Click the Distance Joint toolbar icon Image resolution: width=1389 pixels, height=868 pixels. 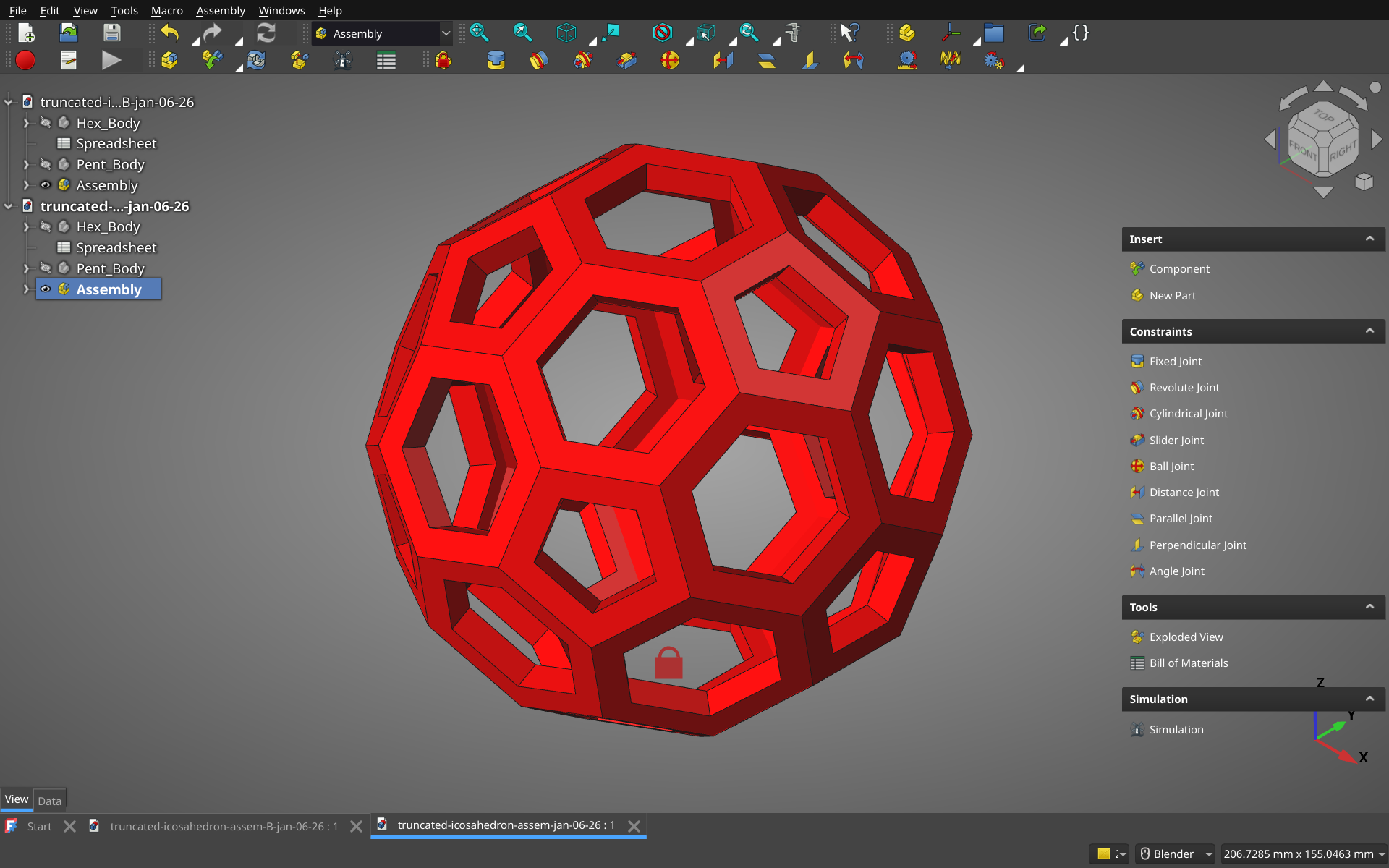723,61
